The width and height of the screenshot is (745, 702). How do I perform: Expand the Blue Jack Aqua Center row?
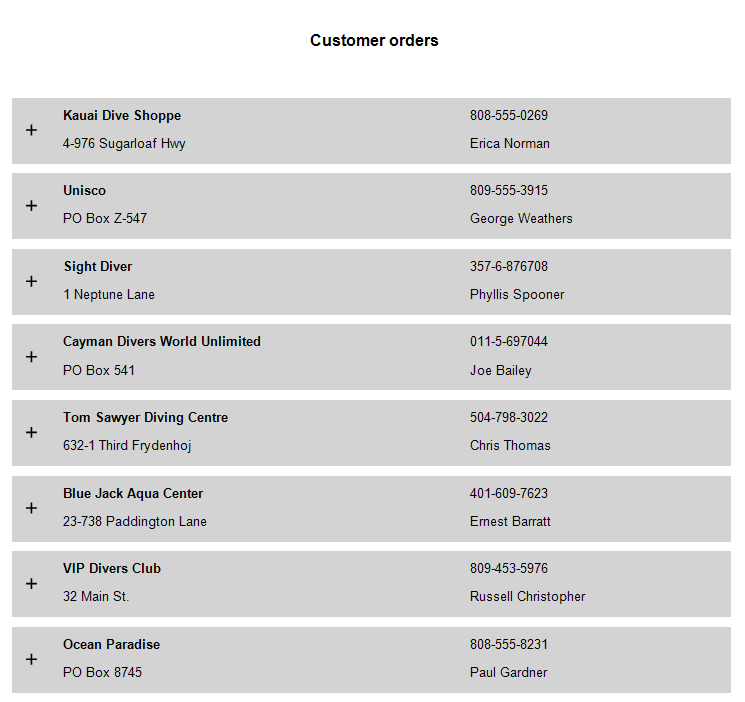pyautogui.click(x=31, y=508)
